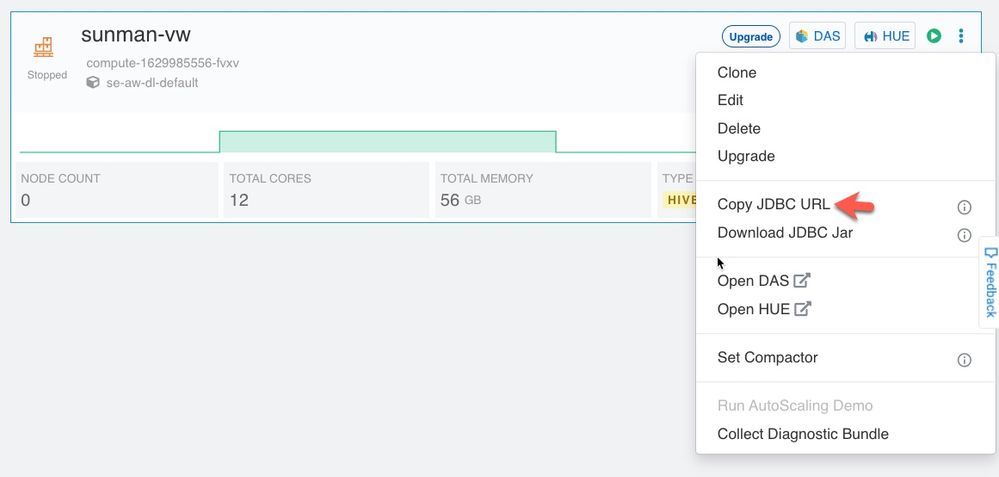The image size is (999, 477).
Task: Click external link icon next to Open DAS
Action: pyautogui.click(x=801, y=281)
